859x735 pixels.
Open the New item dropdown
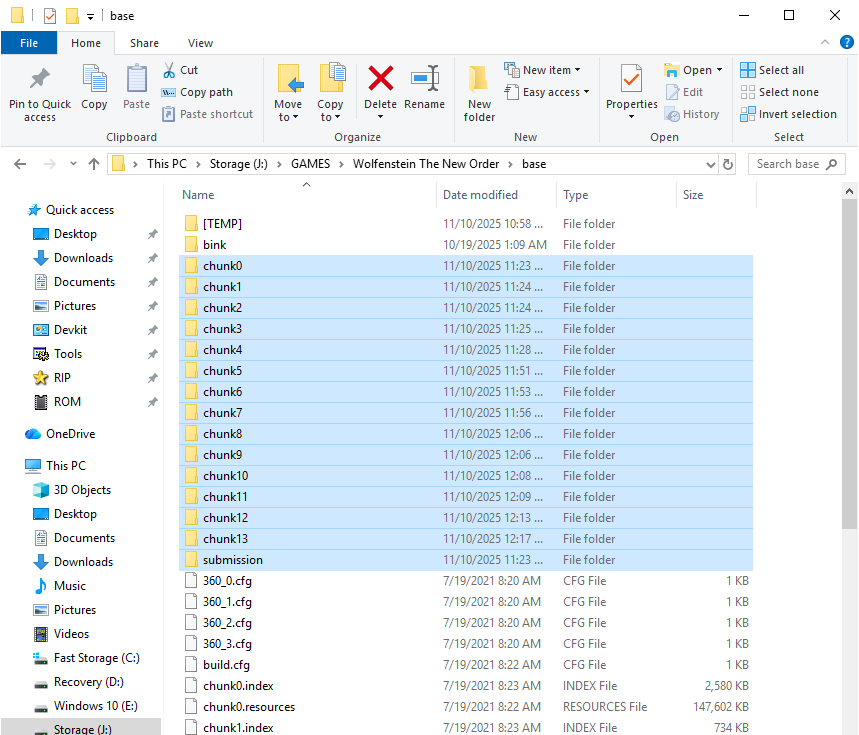tap(543, 70)
